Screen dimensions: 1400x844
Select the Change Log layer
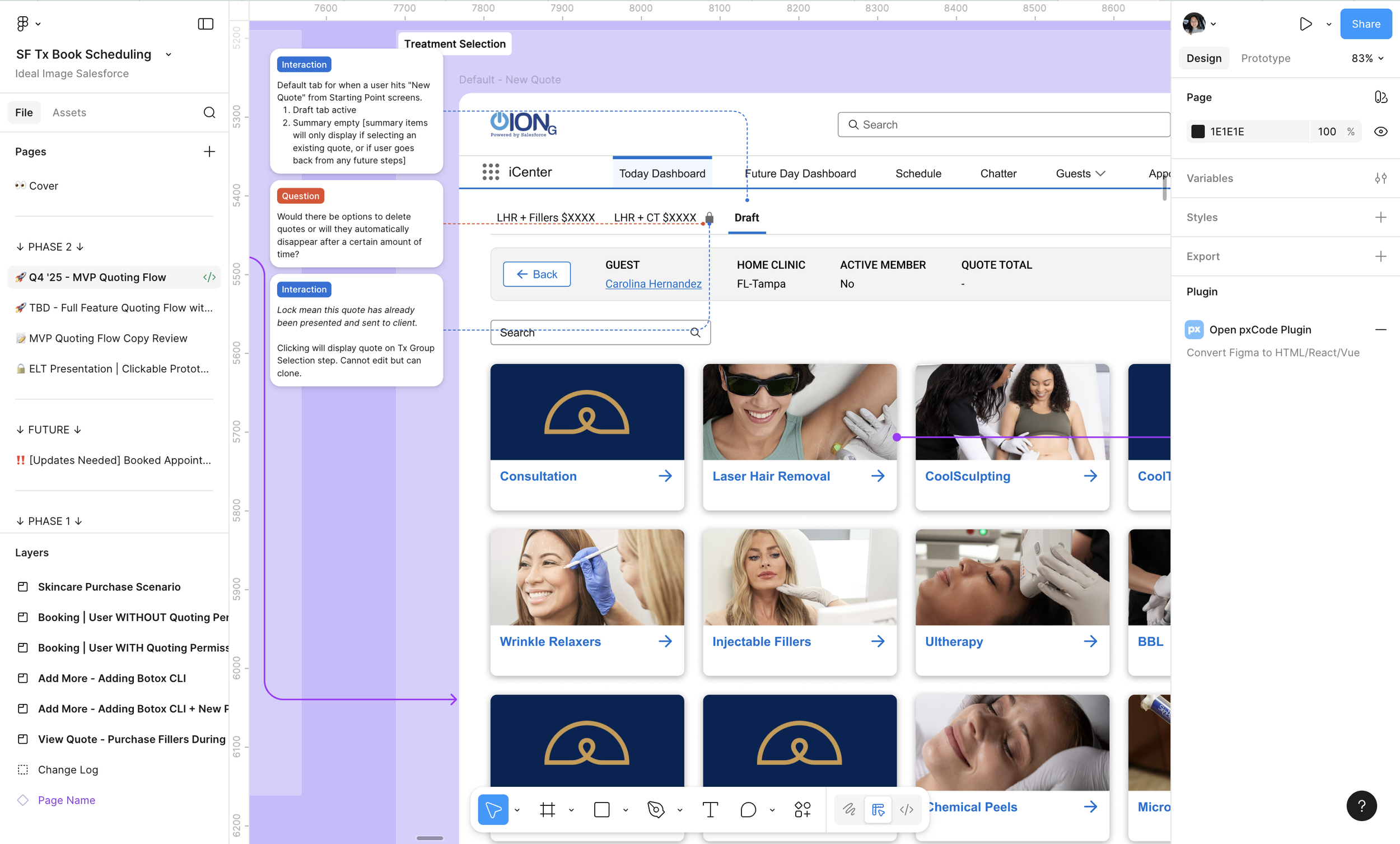[x=68, y=770]
